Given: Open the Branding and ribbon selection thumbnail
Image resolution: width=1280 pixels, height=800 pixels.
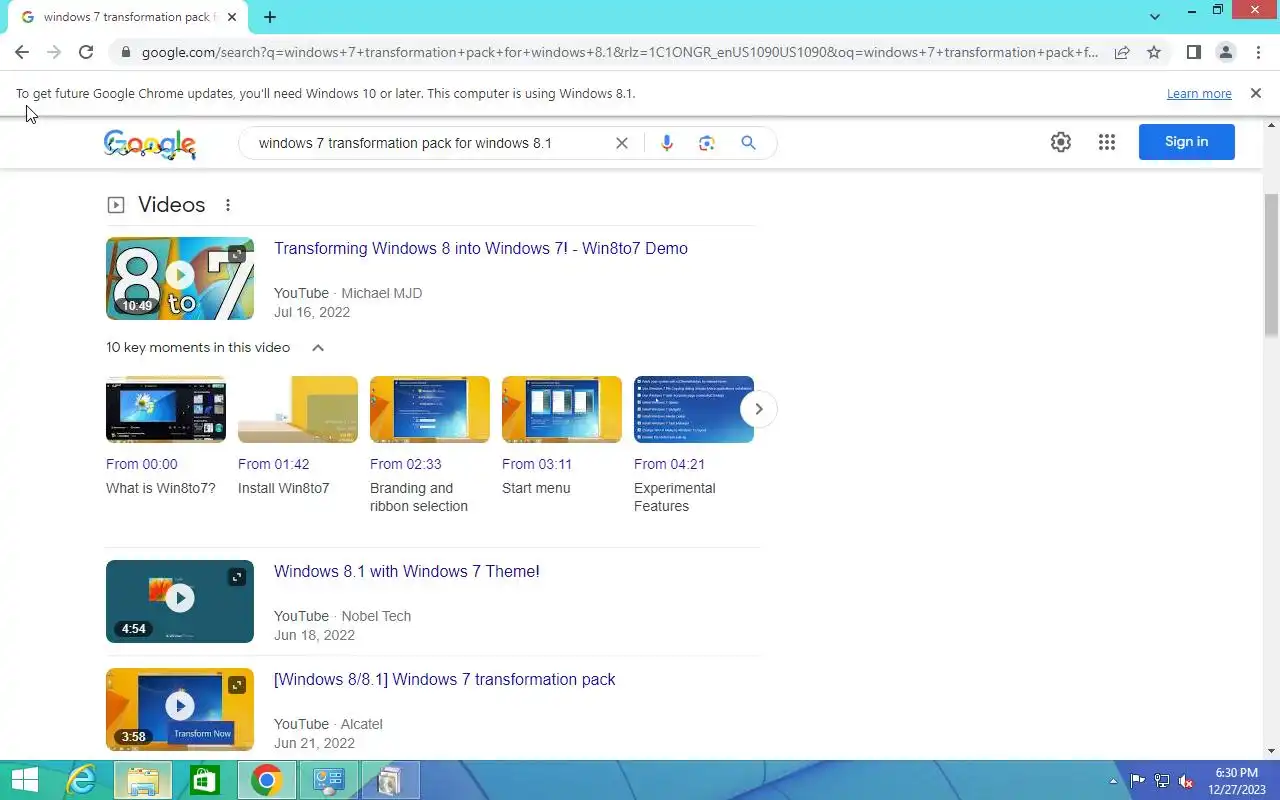Looking at the screenshot, I should [x=430, y=409].
